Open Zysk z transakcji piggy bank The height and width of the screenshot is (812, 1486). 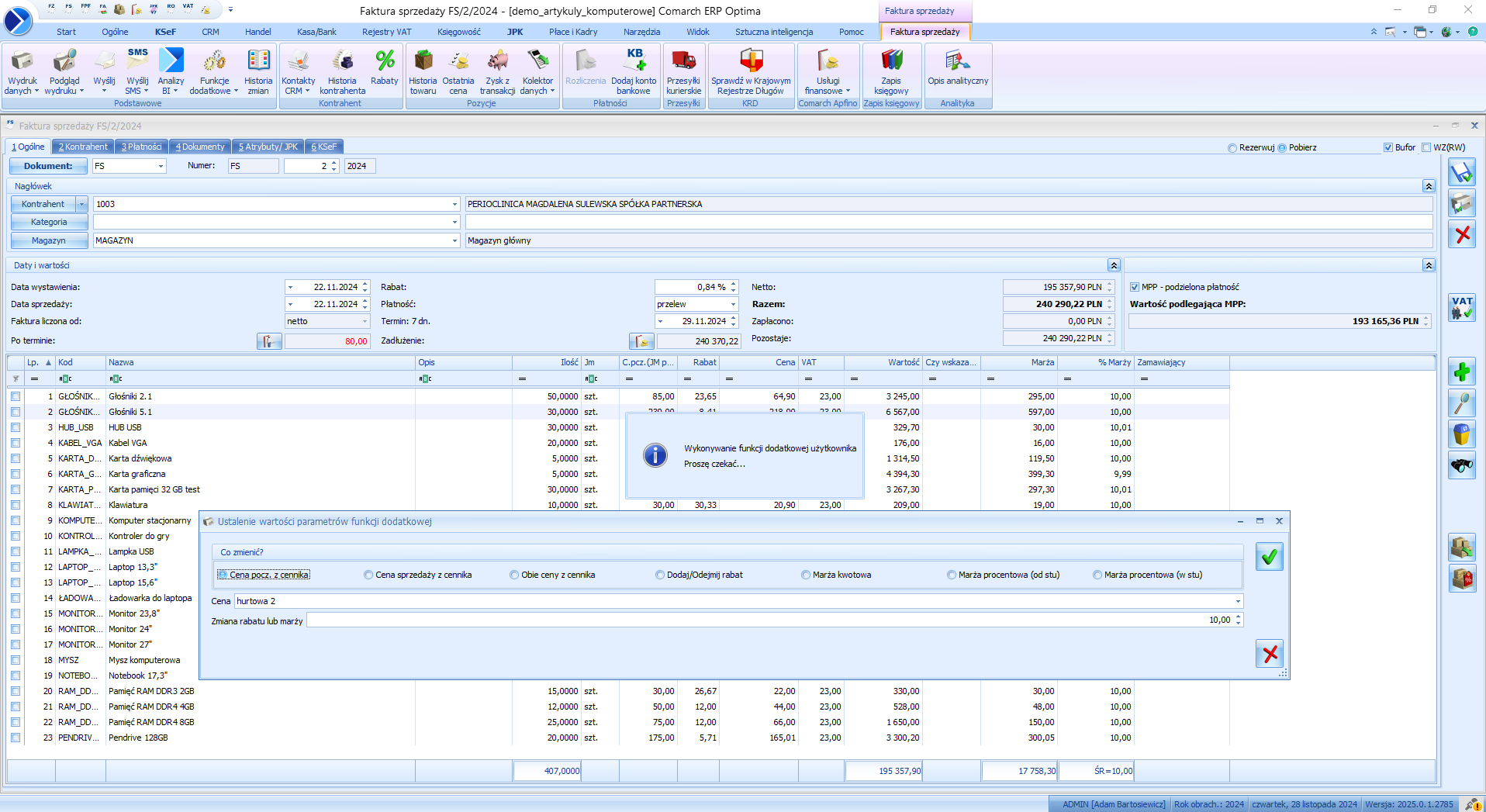497,71
